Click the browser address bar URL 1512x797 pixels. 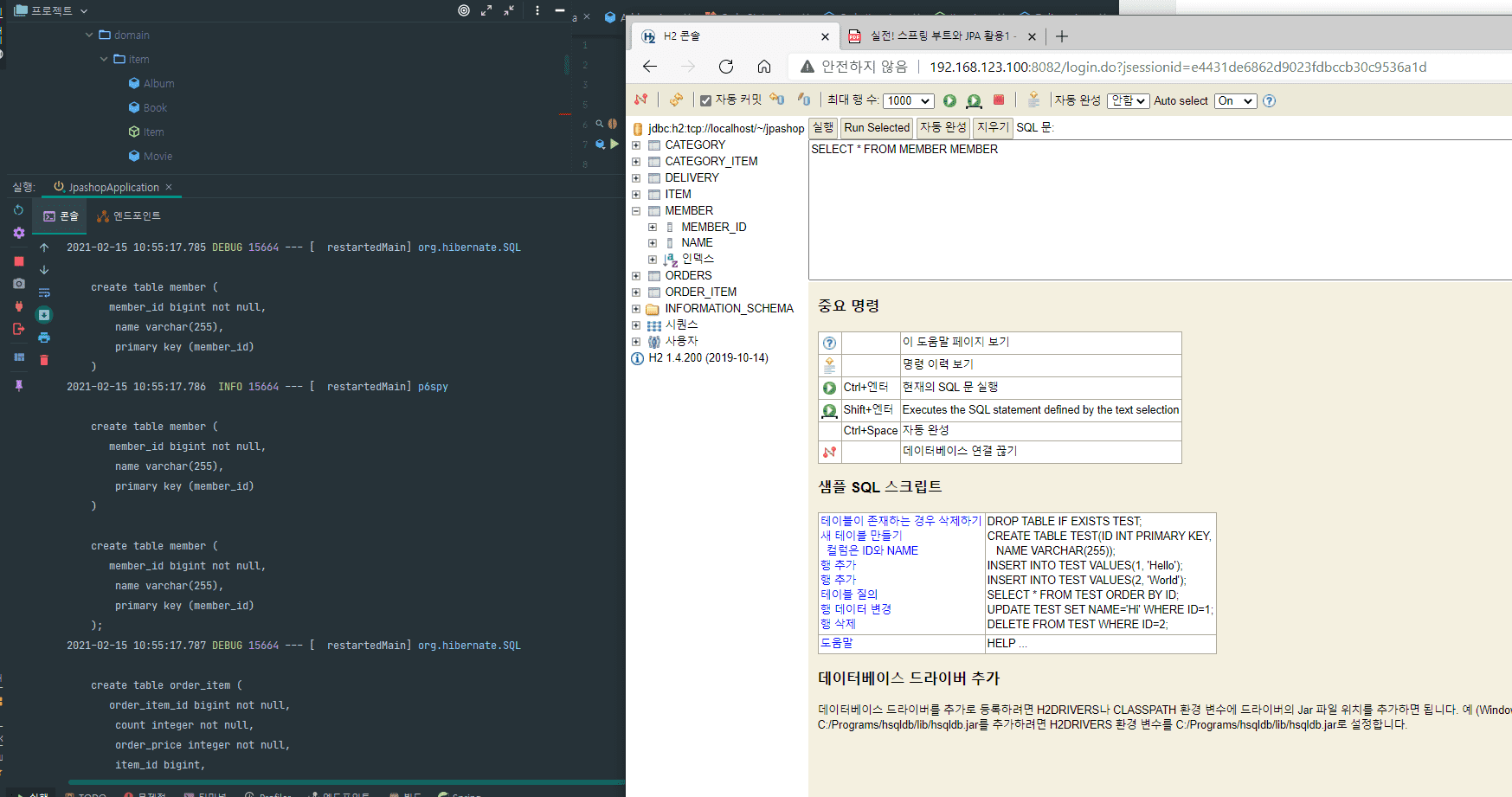pos(1178,67)
